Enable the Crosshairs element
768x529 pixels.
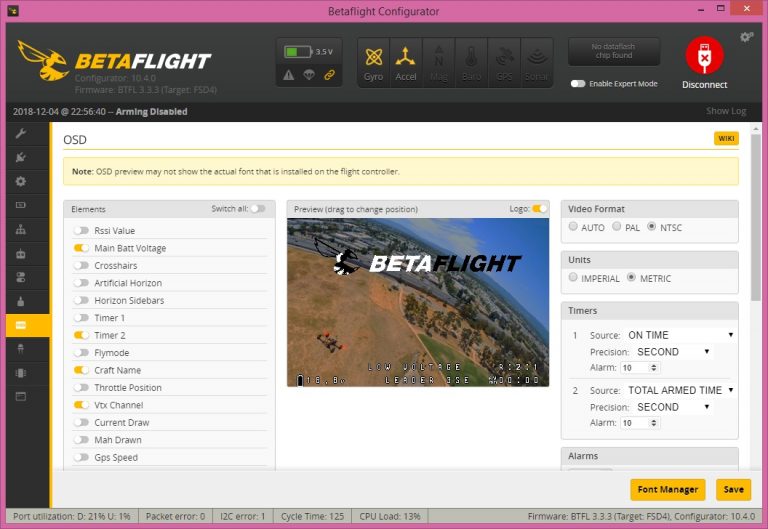tap(81, 265)
